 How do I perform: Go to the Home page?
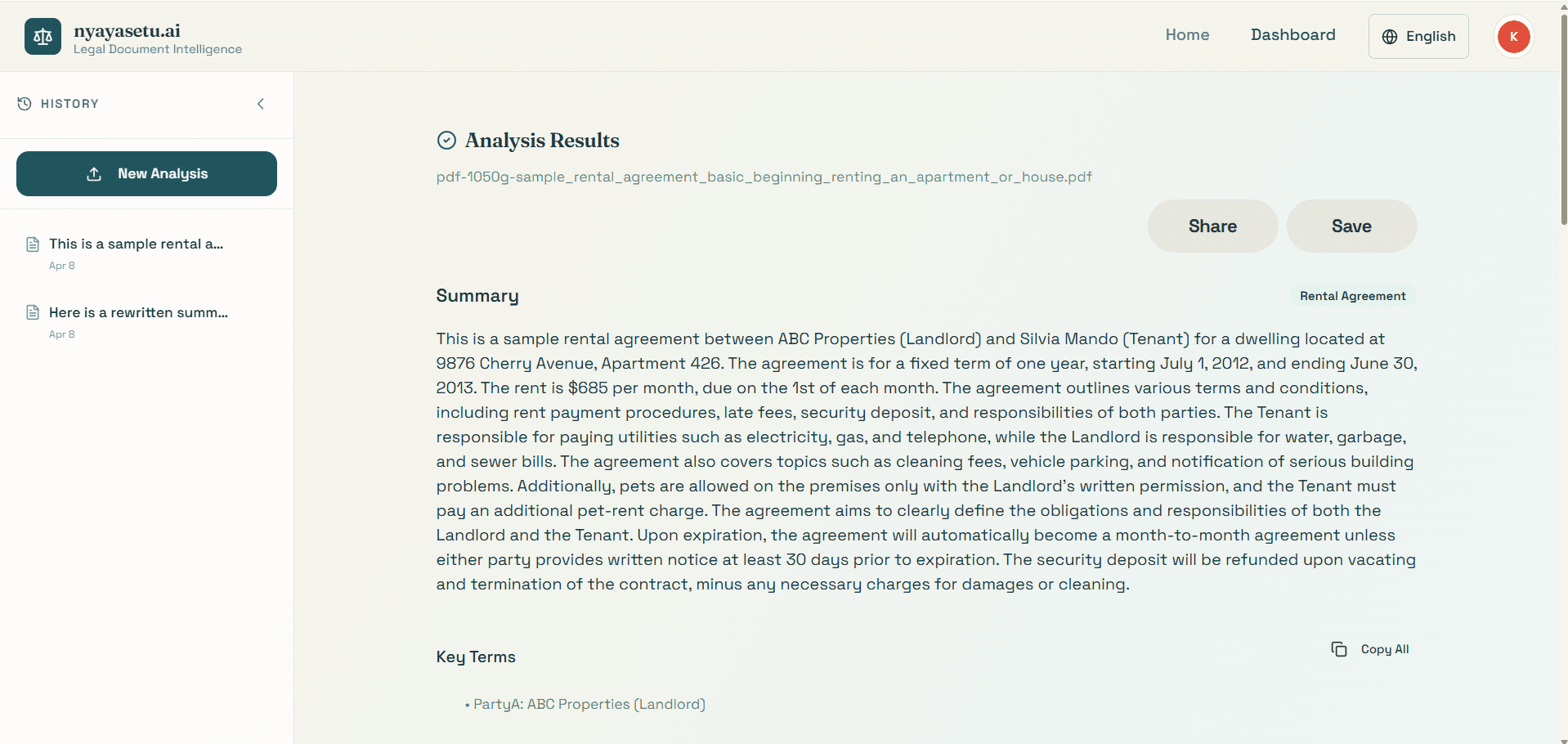point(1187,35)
